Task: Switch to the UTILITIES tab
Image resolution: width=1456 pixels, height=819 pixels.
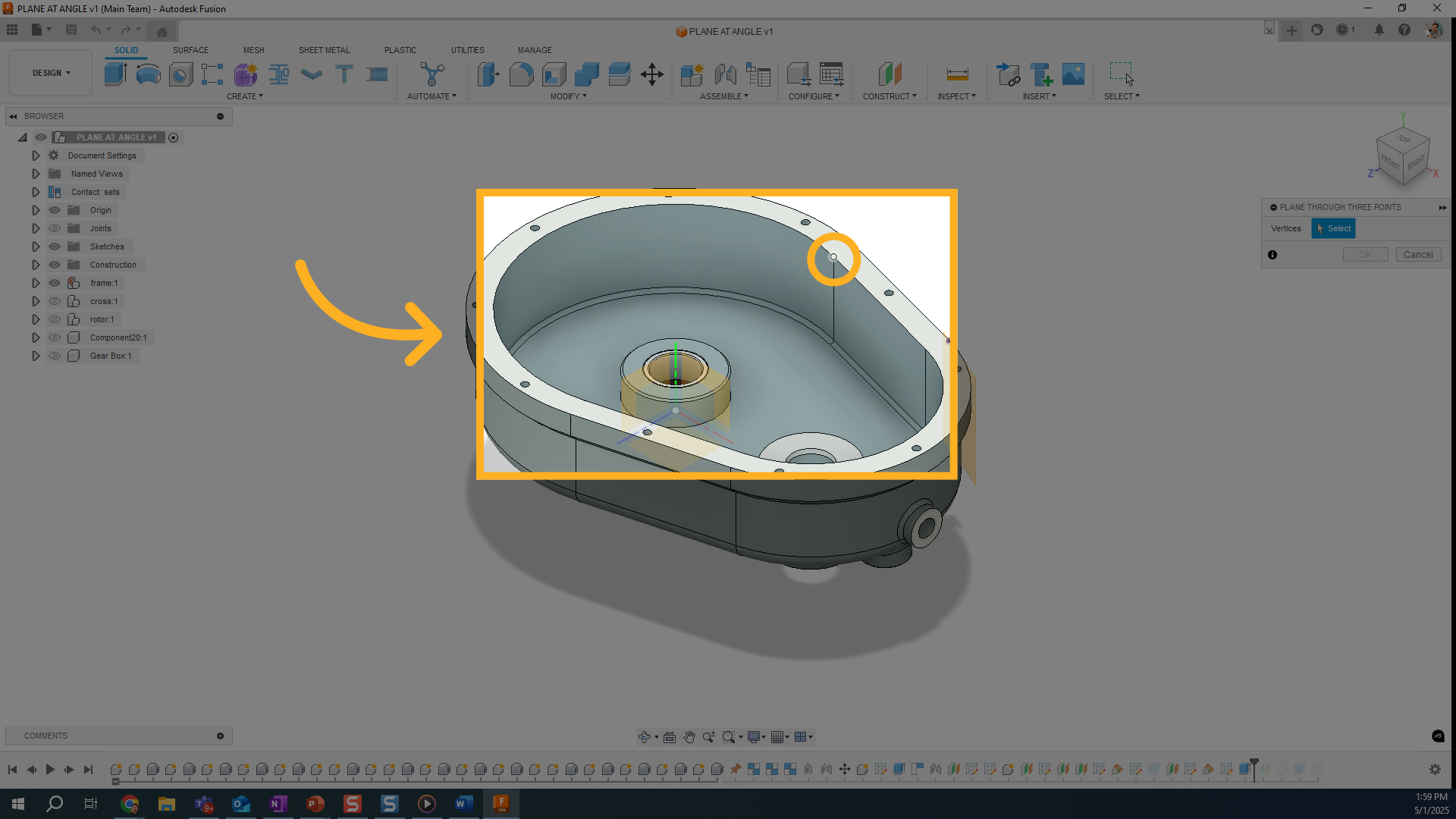Action: [467, 50]
